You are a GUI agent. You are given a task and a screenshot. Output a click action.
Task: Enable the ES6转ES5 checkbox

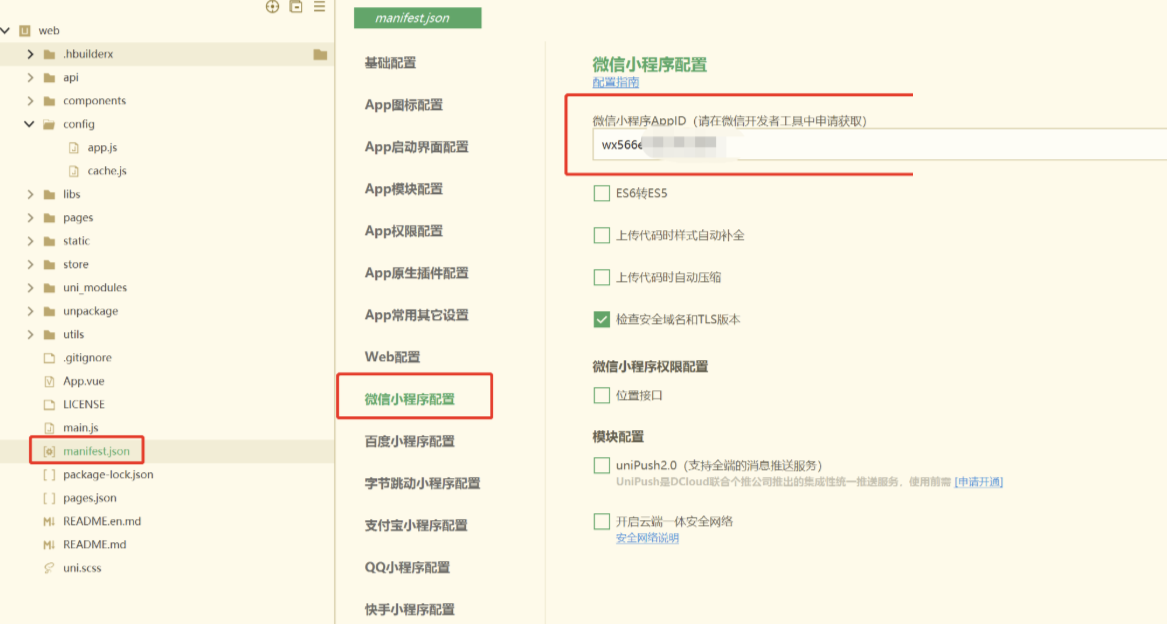[601, 193]
